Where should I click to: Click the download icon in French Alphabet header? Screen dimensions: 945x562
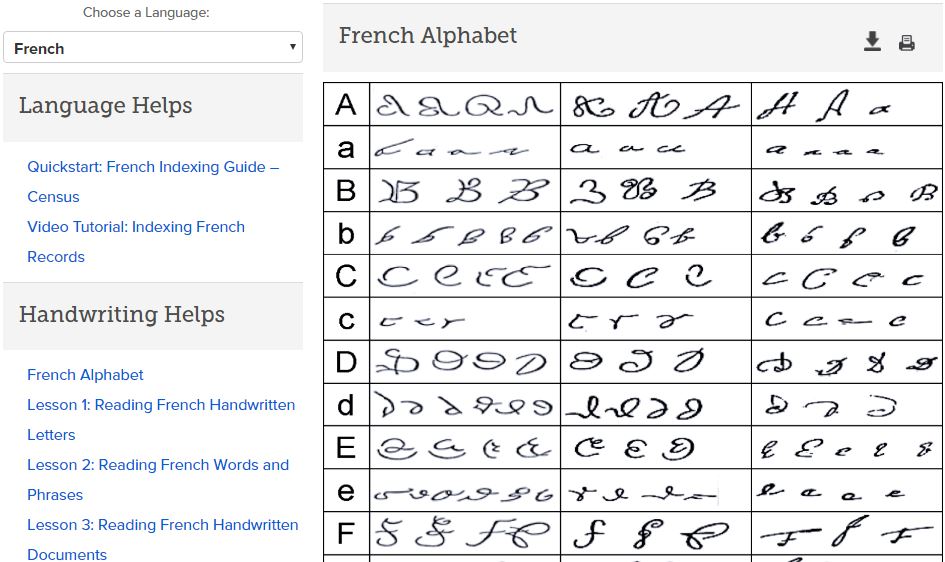pos(872,41)
